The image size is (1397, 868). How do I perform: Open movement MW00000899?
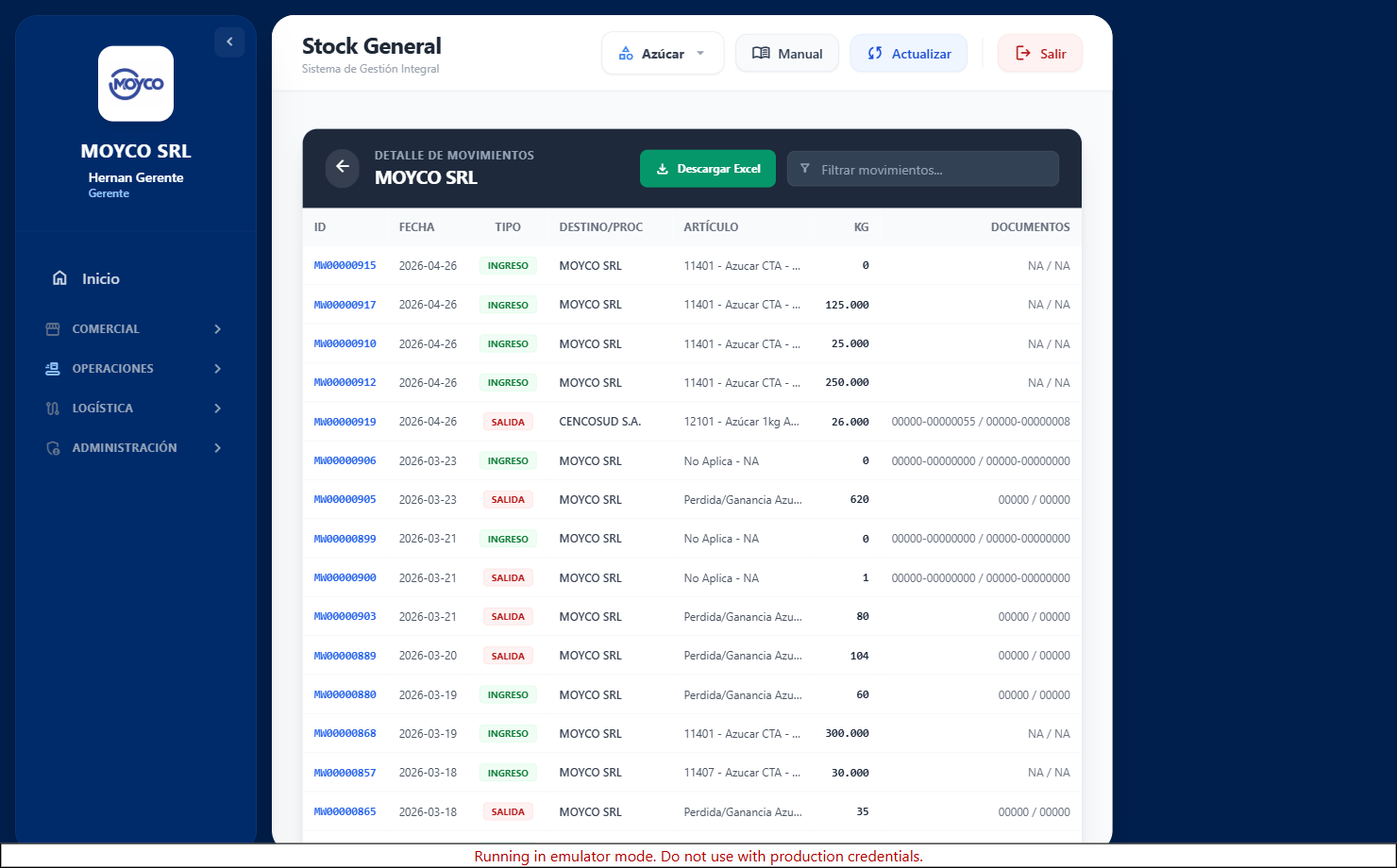[x=345, y=539]
